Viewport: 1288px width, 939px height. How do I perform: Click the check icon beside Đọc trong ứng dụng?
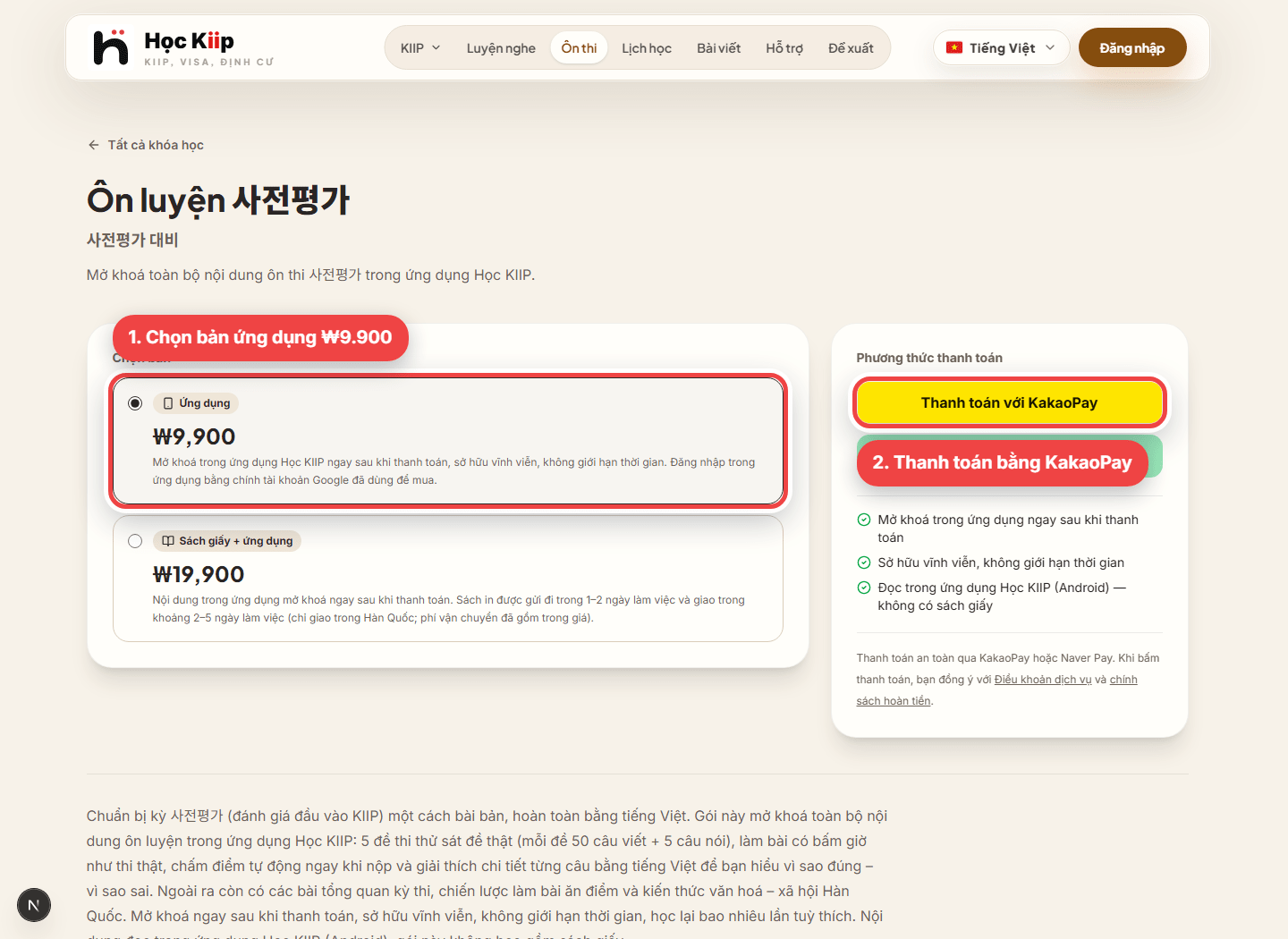coord(864,588)
